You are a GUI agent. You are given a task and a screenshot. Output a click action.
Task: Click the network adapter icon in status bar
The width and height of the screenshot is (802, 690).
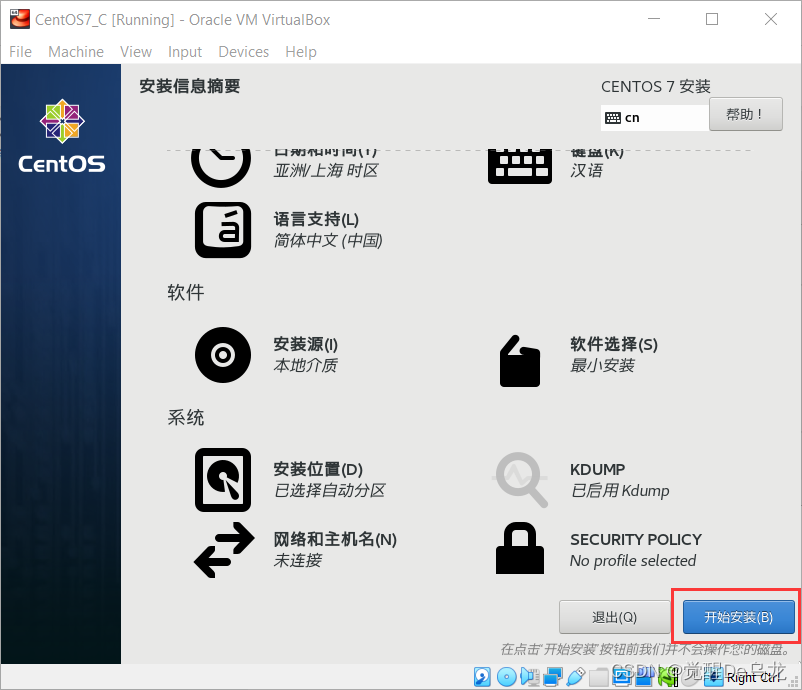pyautogui.click(x=553, y=677)
